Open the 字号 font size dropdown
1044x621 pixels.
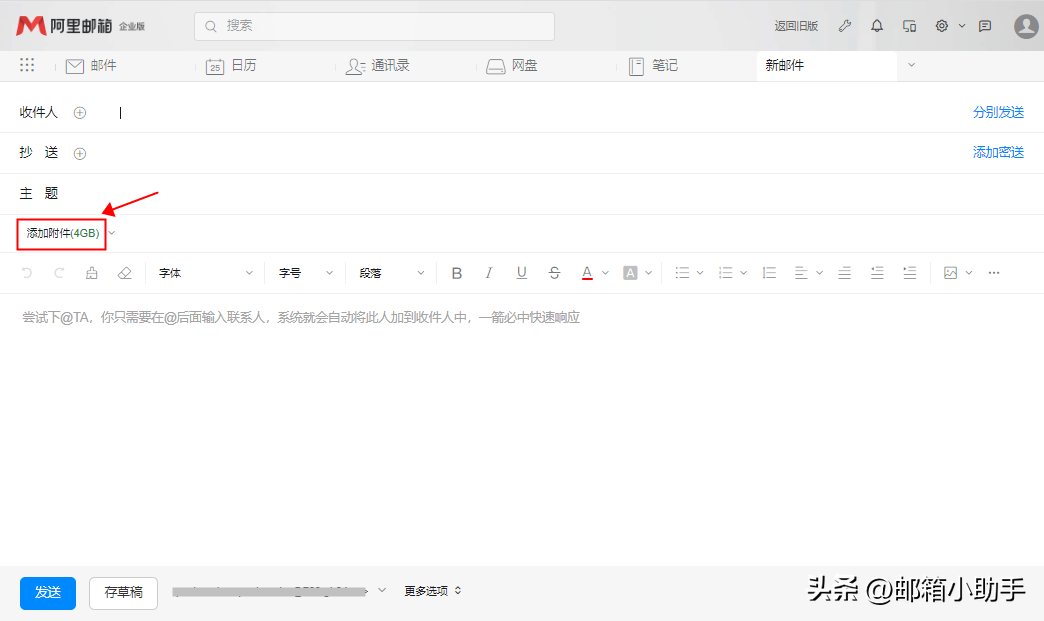click(x=304, y=273)
